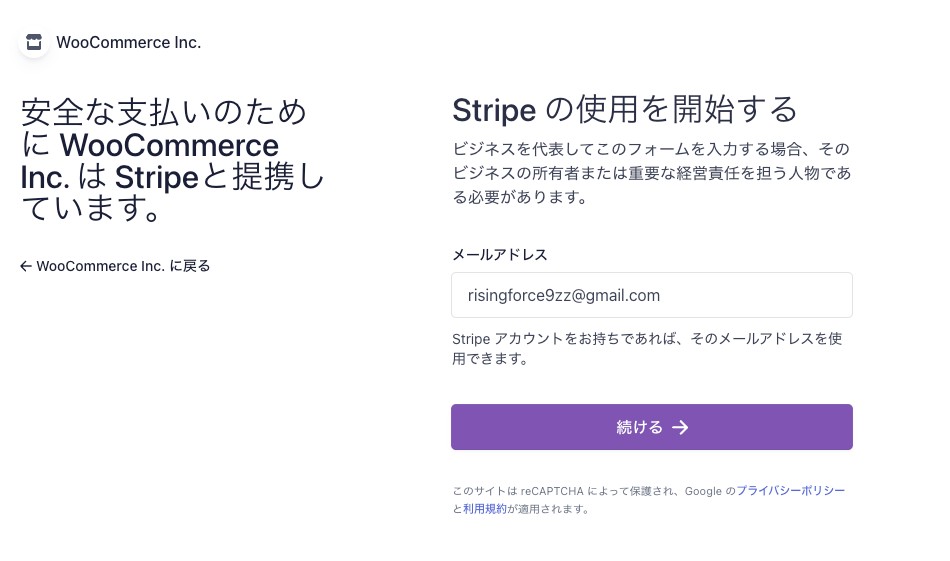
Task: Click る必要があります。 line of description
Action: tap(518, 197)
